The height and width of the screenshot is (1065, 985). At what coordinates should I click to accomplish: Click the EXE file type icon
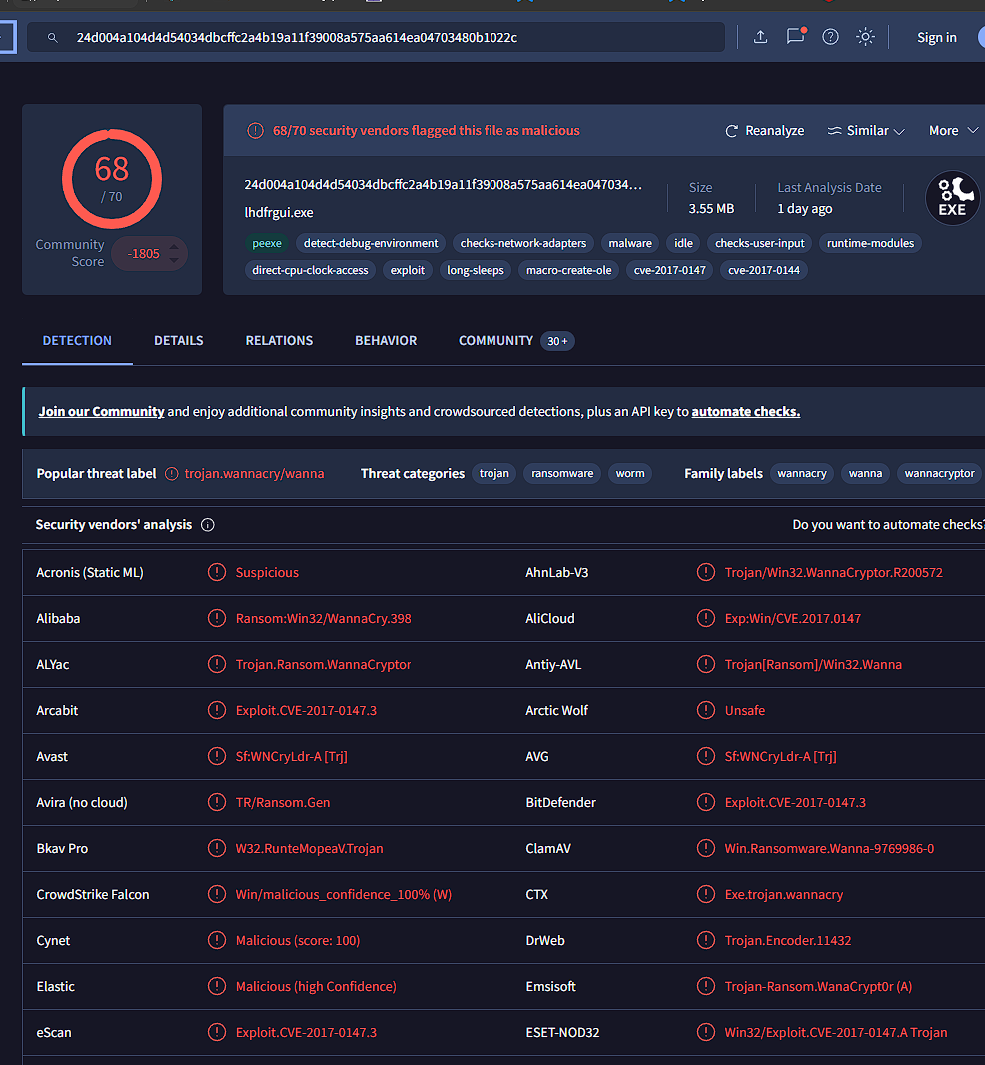coord(952,198)
